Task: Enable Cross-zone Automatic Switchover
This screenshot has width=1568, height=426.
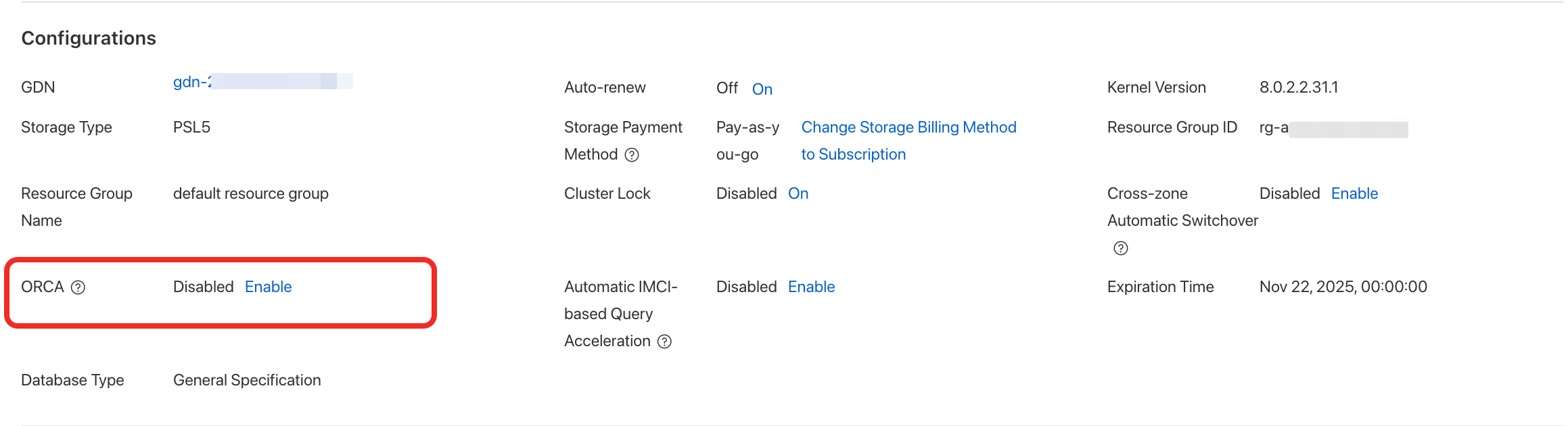Action: 1354,193
